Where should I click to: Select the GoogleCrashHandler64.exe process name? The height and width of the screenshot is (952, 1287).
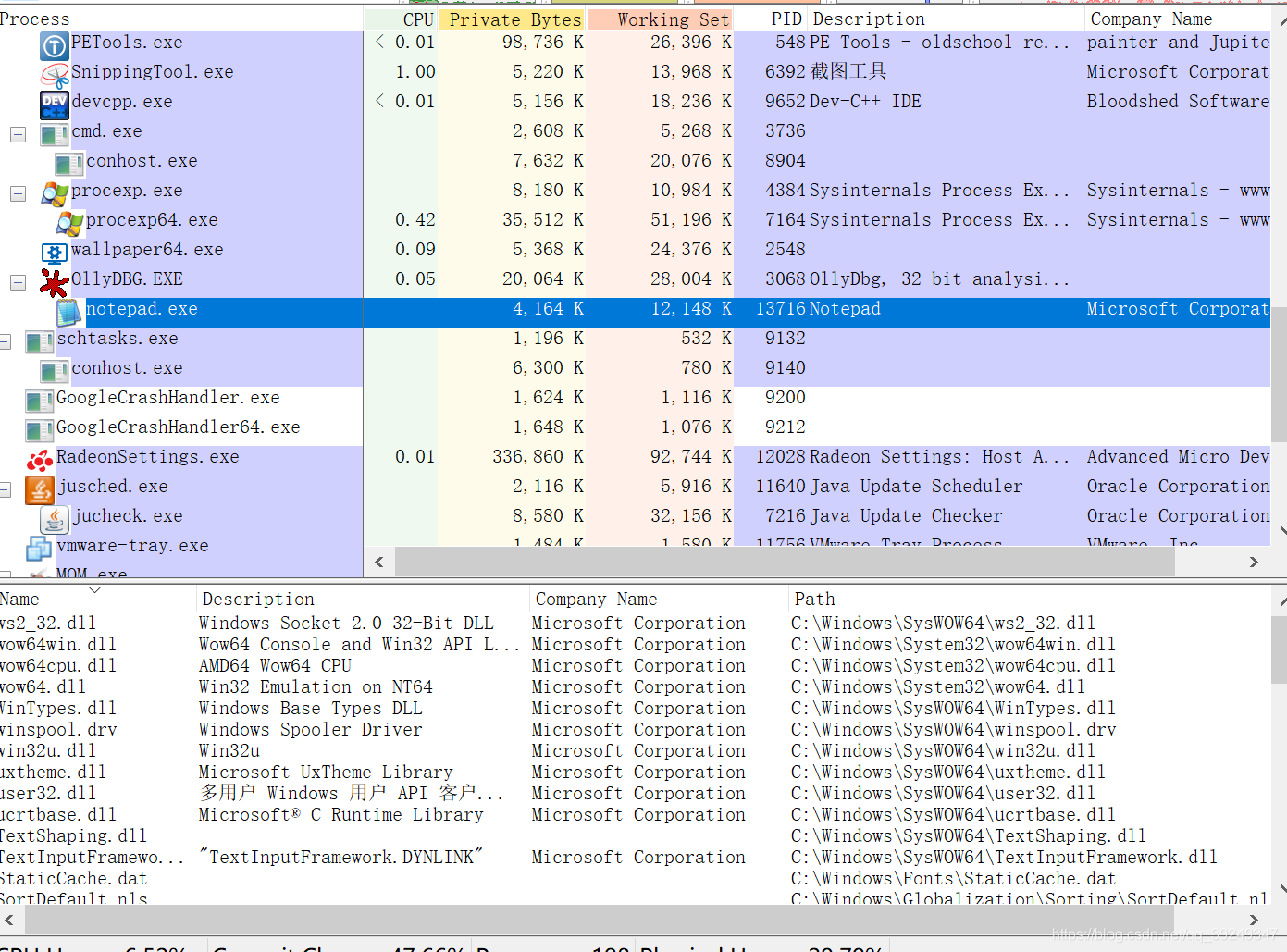[x=178, y=427]
